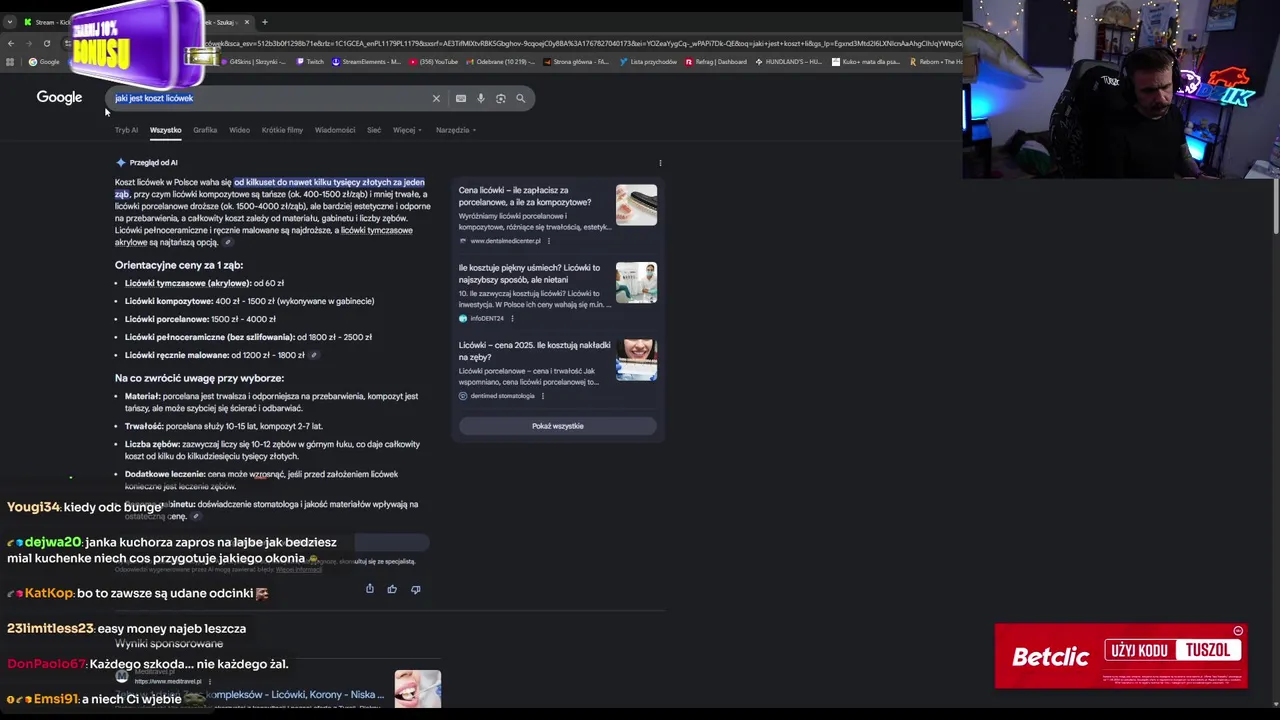Click the Pokaż wszystkie button

click(x=558, y=426)
